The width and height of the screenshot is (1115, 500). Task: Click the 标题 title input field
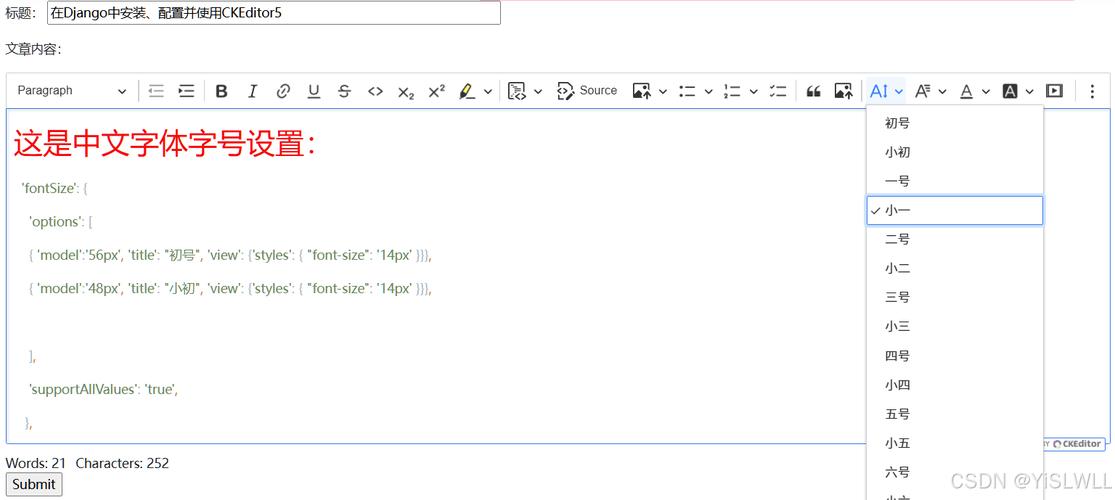273,13
